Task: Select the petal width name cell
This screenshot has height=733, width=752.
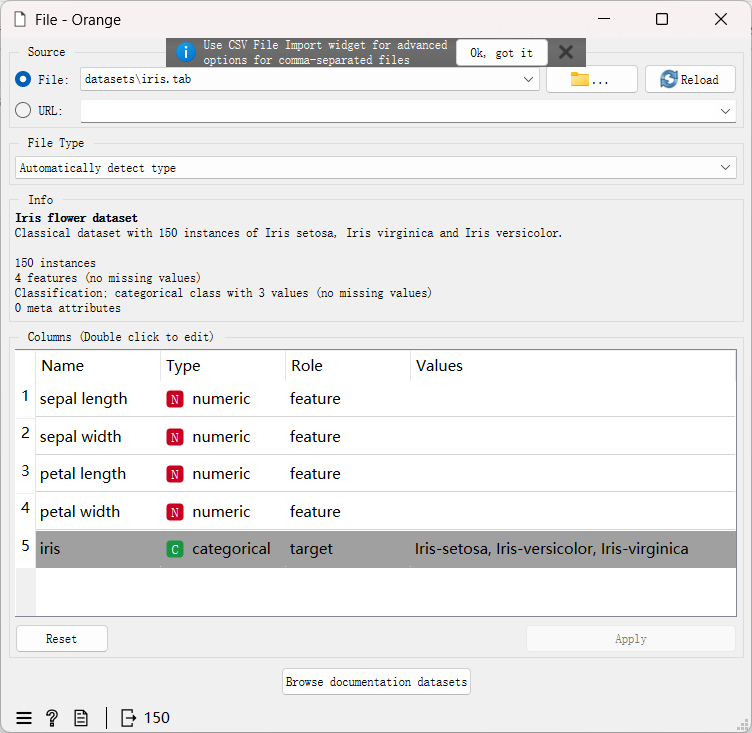Action: (x=98, y=511)
